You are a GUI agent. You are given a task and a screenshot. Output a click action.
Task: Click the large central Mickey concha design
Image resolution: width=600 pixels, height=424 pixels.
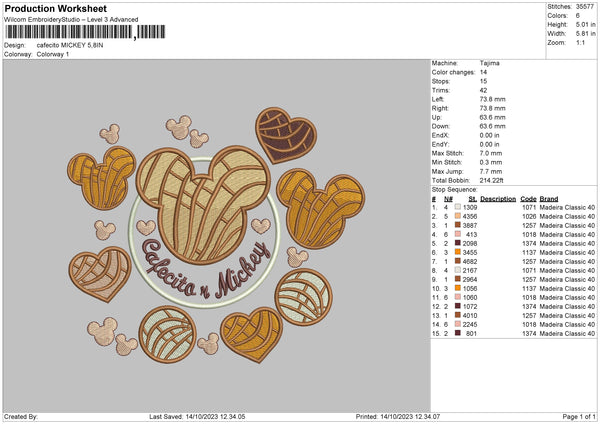pyautogui.click(x=203, y=205)
